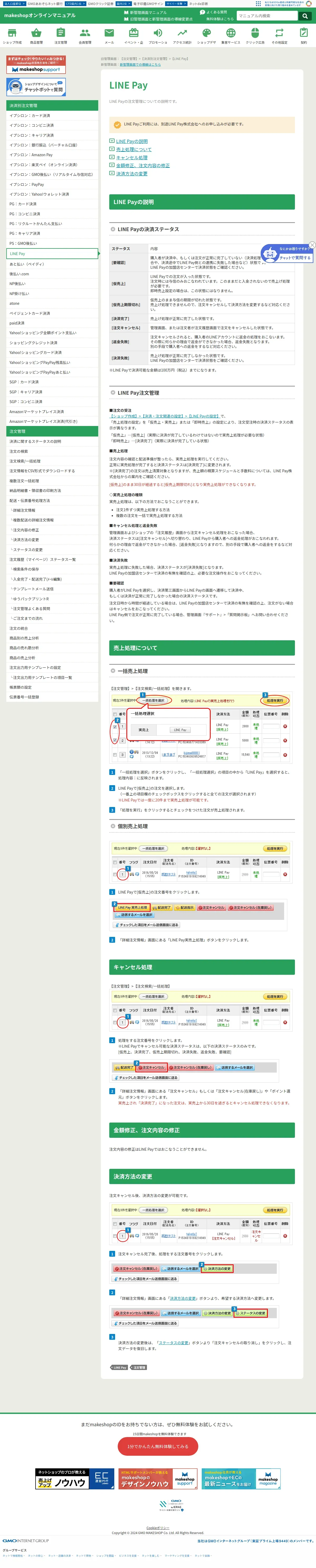The height and width of the screenshot is (1568, 316).
Task: Click the 注文管理 tag at article bottom
Action: (x=139, y=1368)
